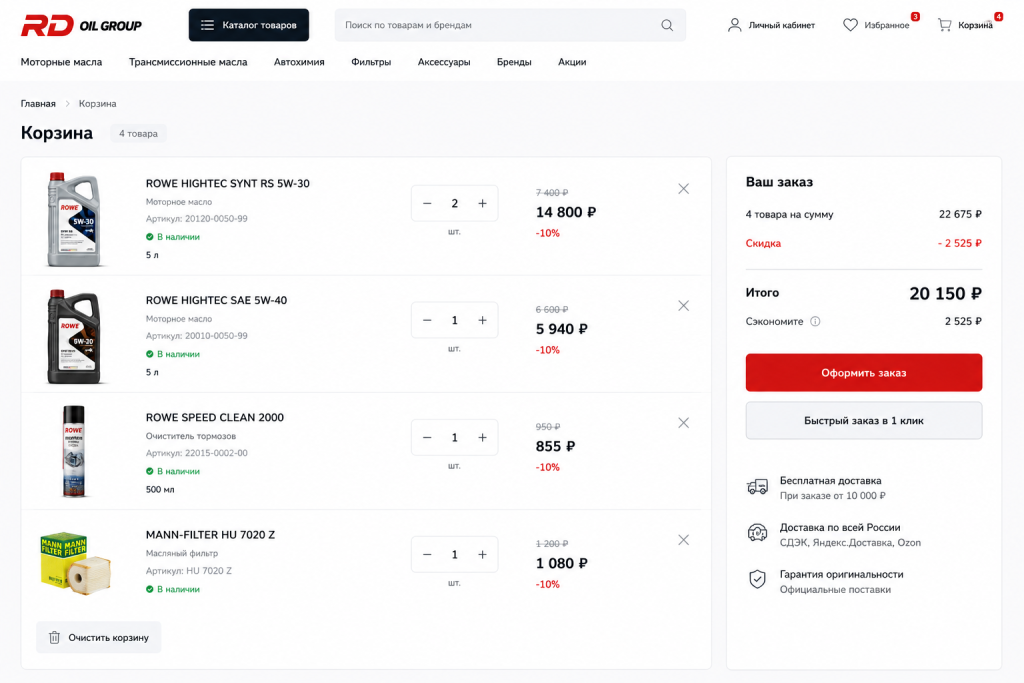Click the black 5W-40 canister thumbnail
This screenshot has height=683, width=1024.
[x=74, y=336]
